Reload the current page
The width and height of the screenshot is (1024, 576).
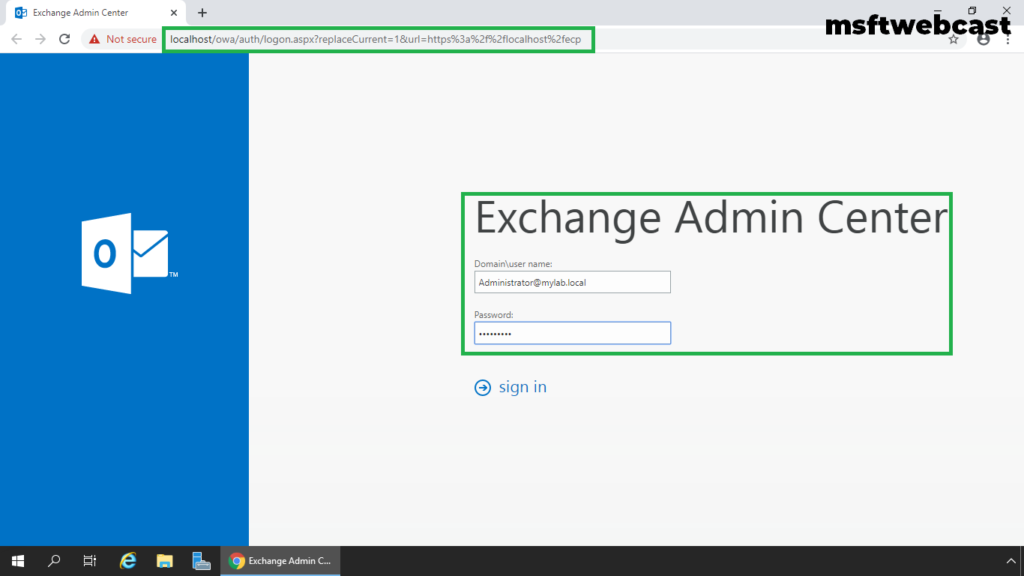point(64,39)
